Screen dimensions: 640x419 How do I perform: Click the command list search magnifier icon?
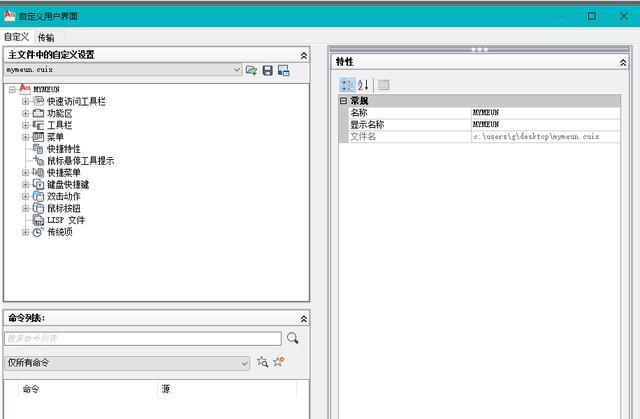click(292, 338)
